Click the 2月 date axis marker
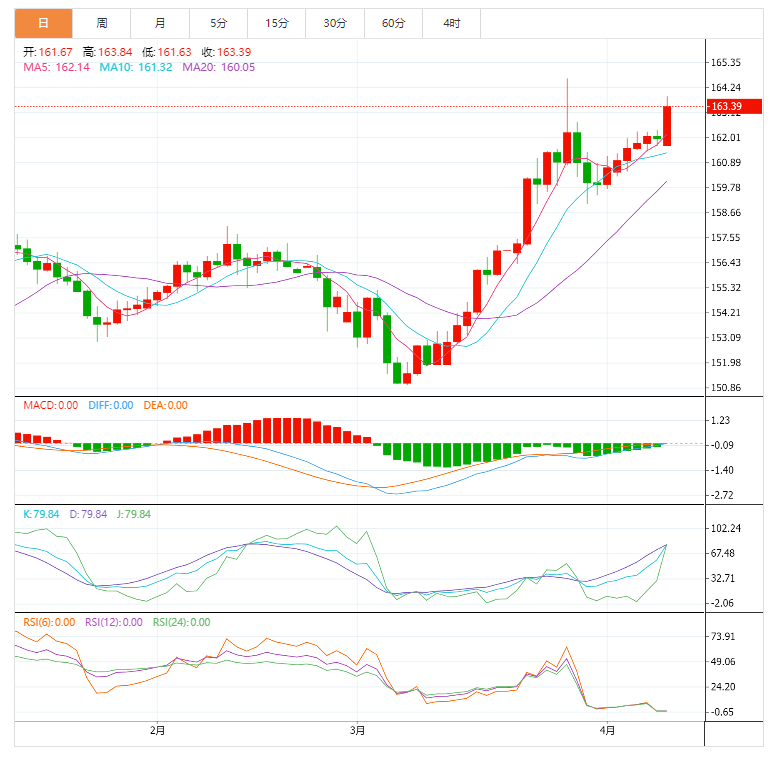This screenshot has width=774, height=759. [x=157, y=730]
